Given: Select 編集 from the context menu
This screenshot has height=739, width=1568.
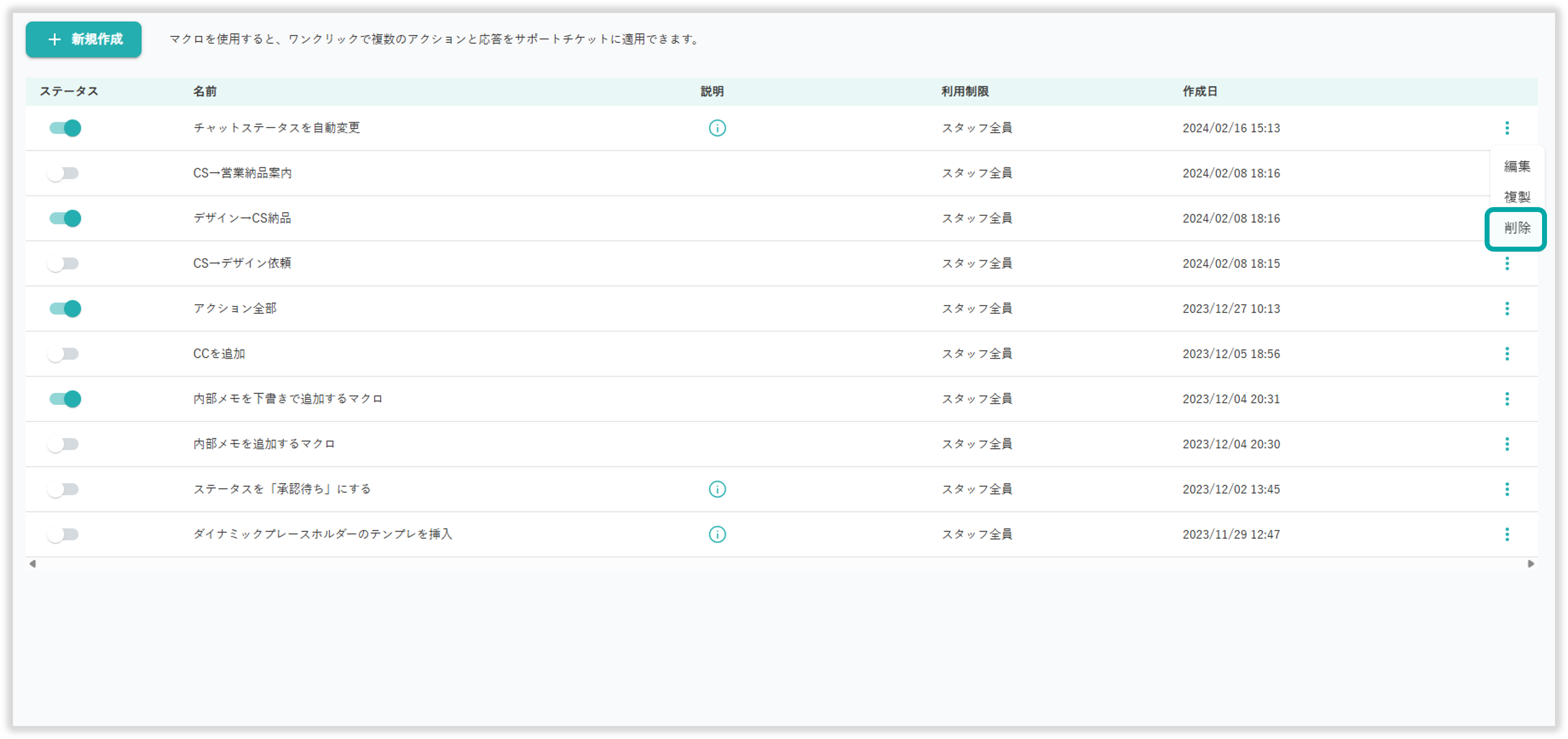Looking at the screenshot, I should (1516, 166).
